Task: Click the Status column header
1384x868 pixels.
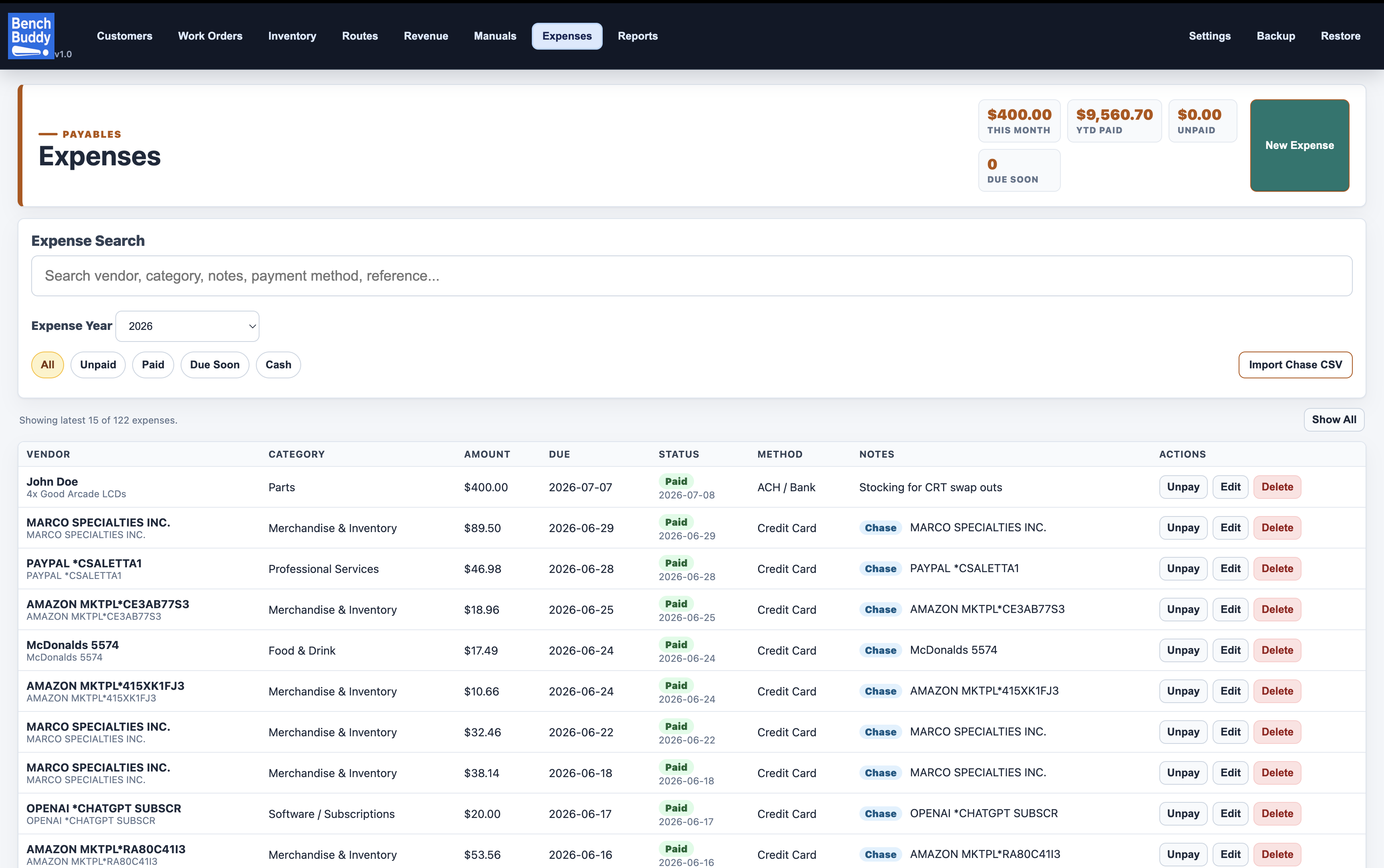Action: tap(678, 454)
